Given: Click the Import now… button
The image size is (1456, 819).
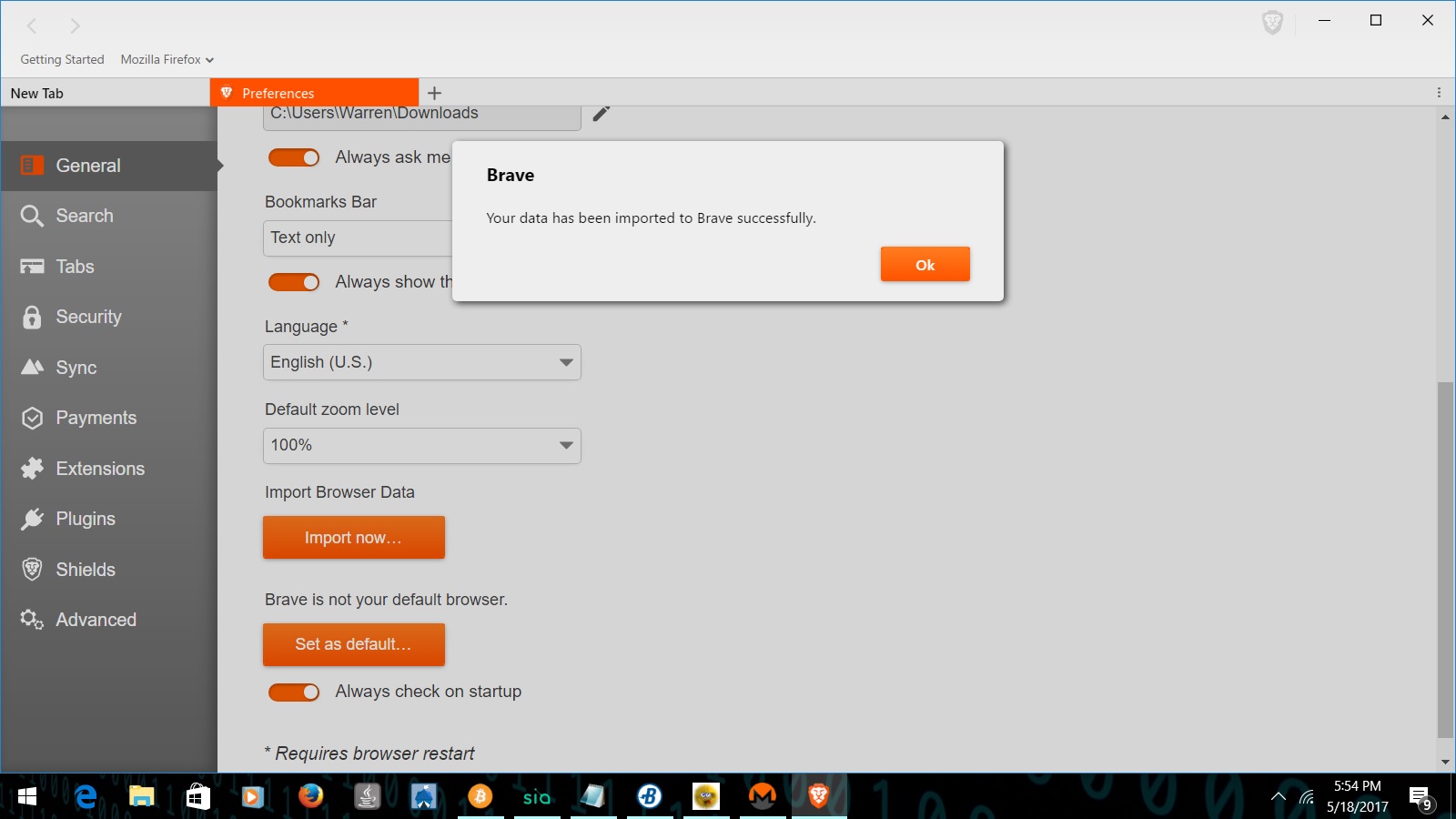Looking at the screenshot, I should (x=354, y=538).
